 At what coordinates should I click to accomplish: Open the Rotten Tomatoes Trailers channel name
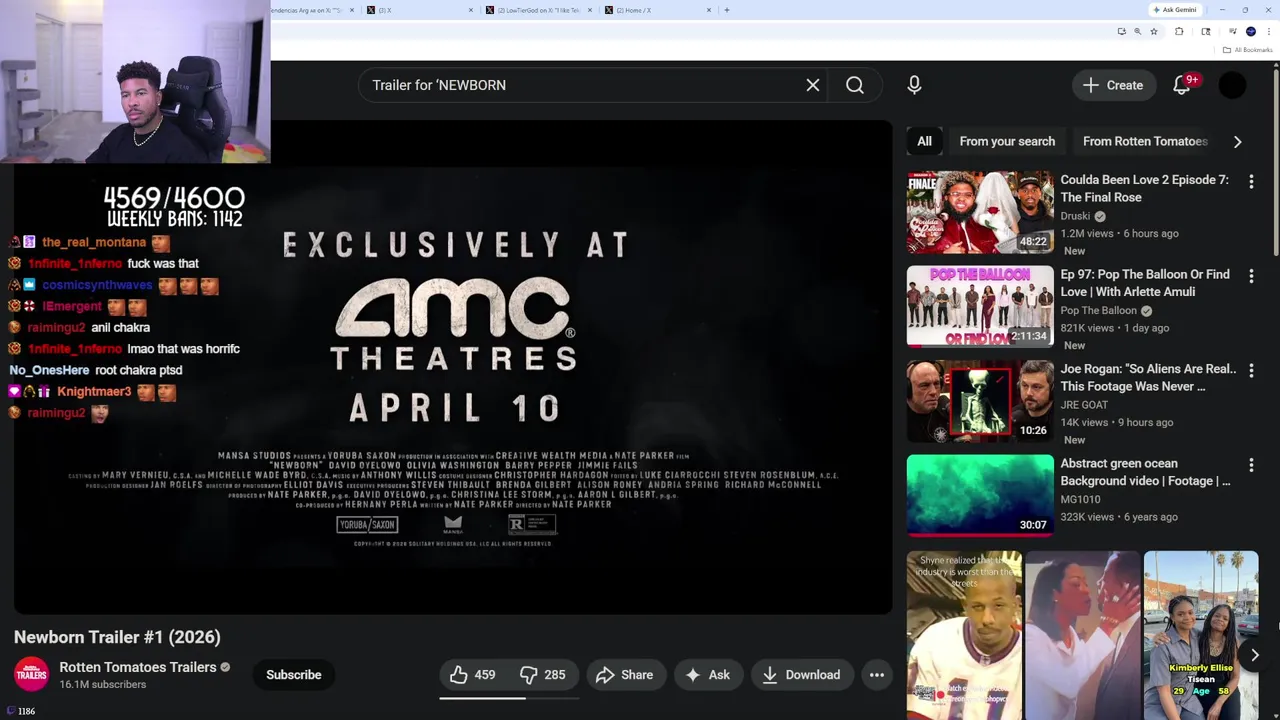coord(138,667)
